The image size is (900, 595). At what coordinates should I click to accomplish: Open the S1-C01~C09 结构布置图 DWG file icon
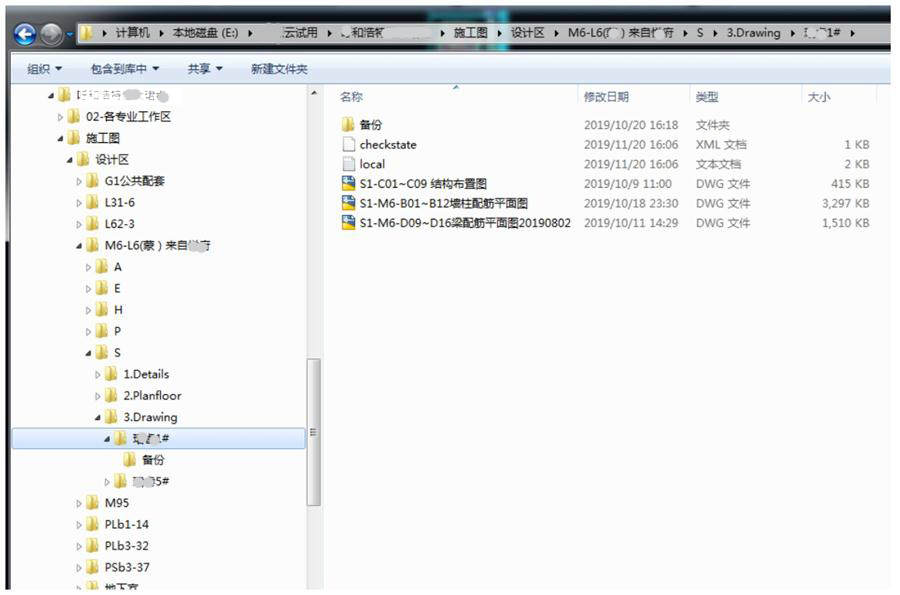[x=349, y=184]
